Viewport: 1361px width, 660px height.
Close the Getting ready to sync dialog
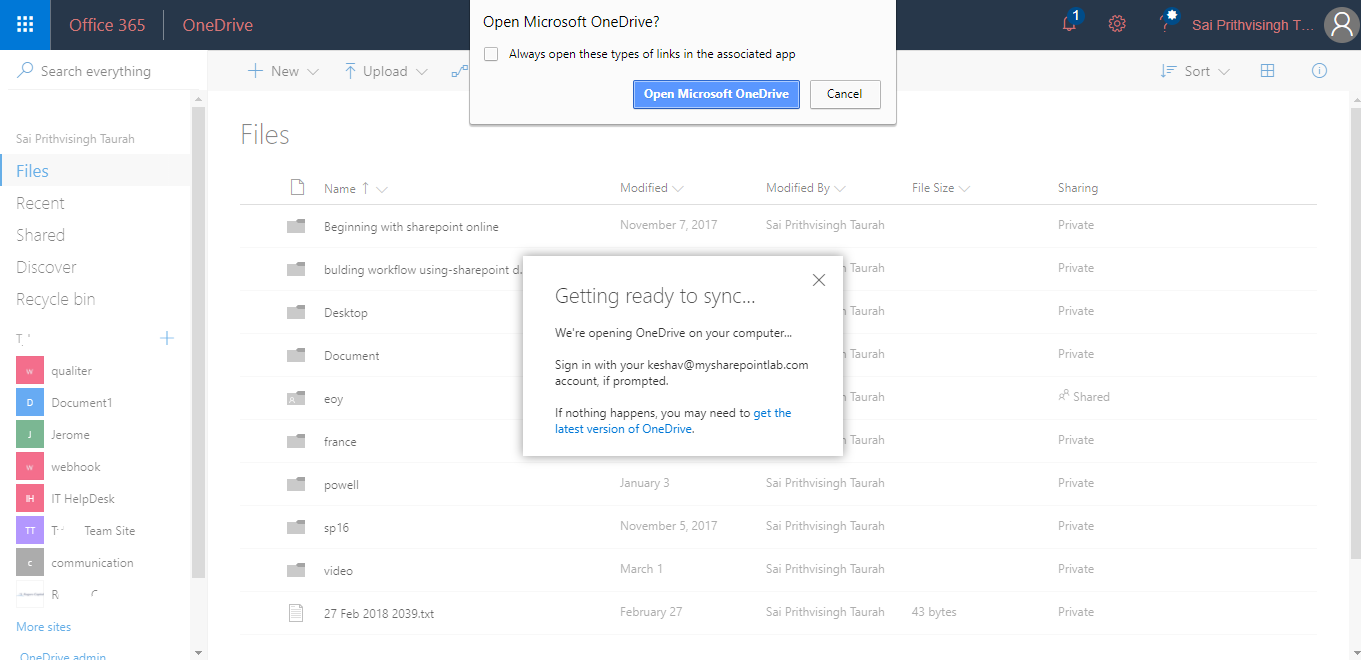pyautogui.click(x=819, y=280)
